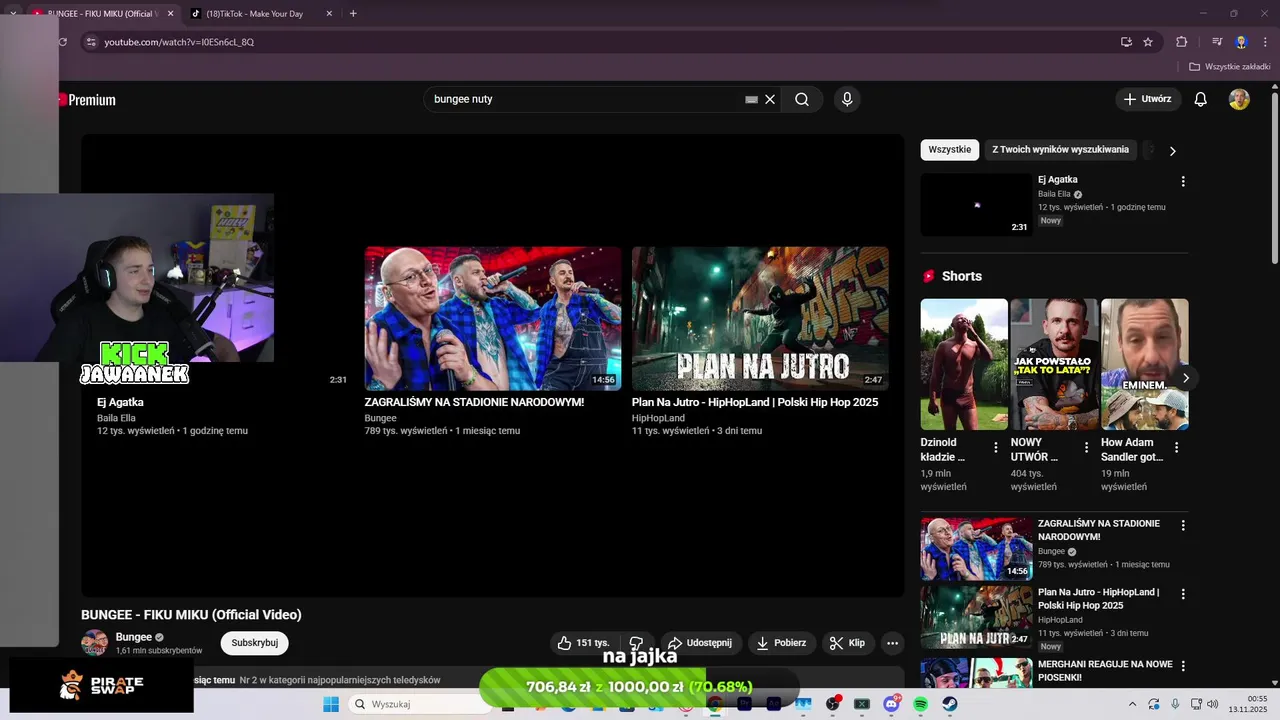Image resolution: width=1280 pixels, height=720 pixels.
Task: Download video with Pobierz button
Action: click(x=781, y=643)
